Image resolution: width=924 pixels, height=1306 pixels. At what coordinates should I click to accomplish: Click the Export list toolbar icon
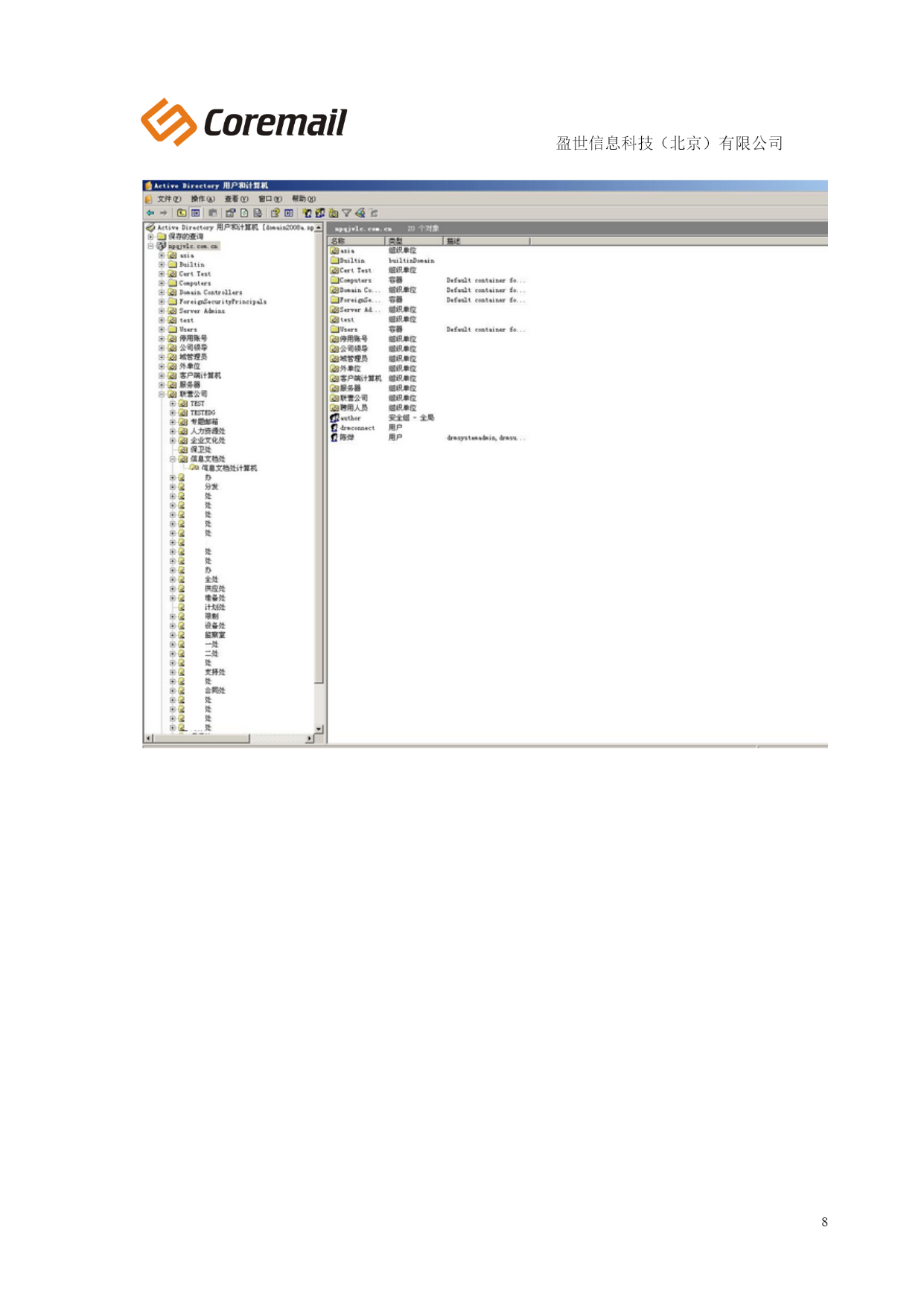258,213
